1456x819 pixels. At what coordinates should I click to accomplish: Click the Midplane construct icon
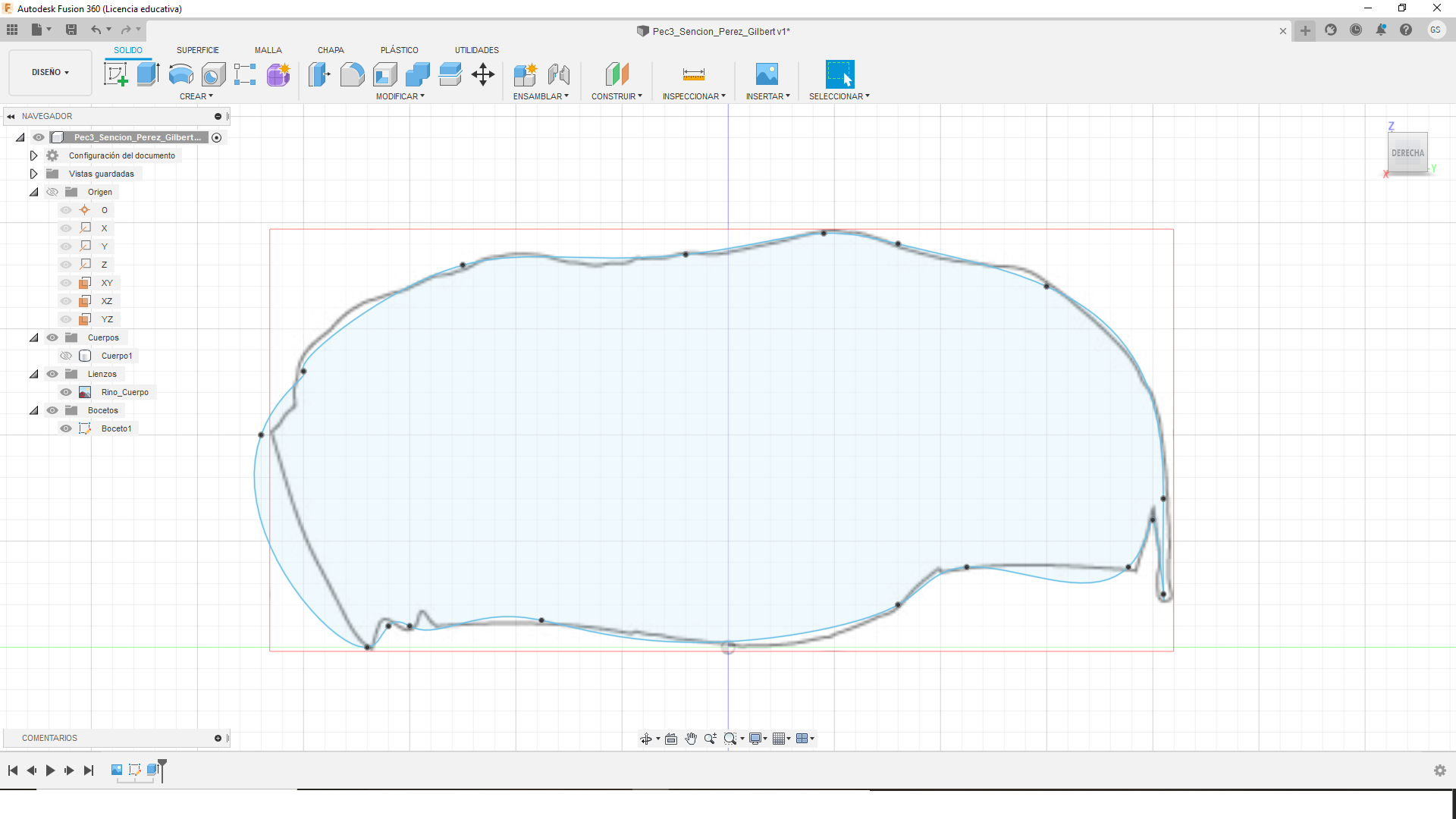pos(617,74)
